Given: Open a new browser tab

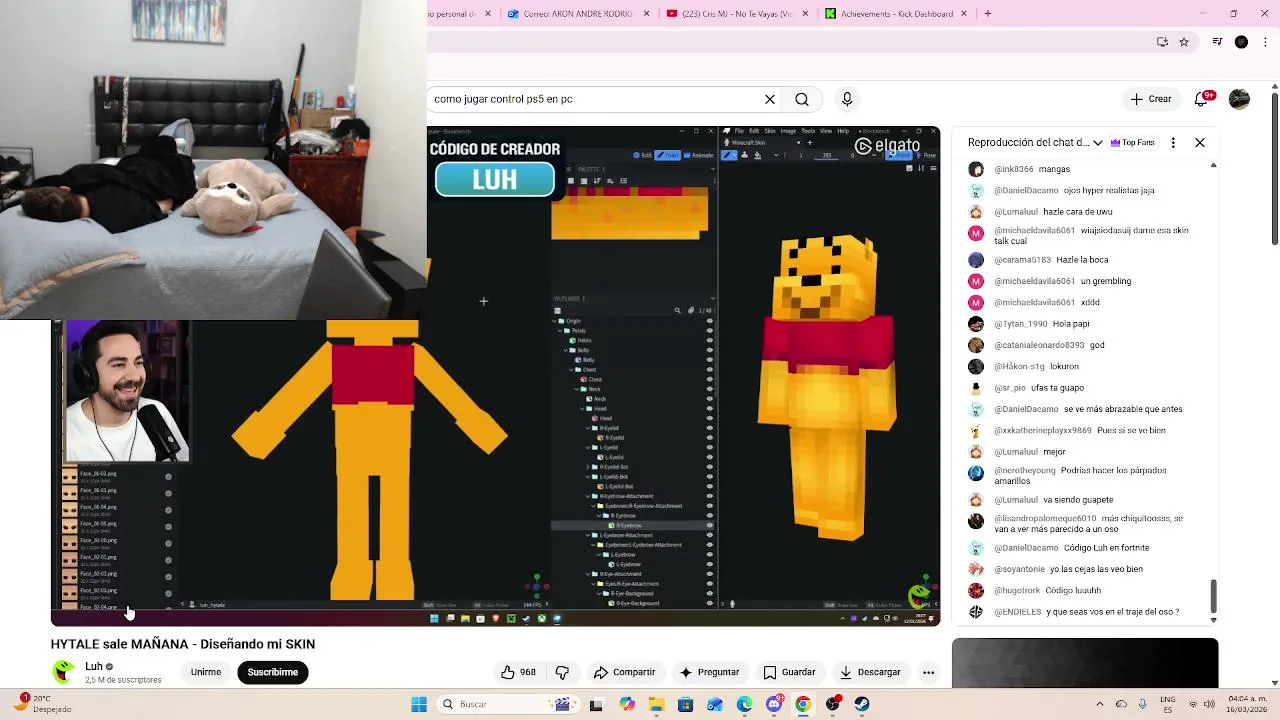Looking at the screenshot, I should 988,13.
